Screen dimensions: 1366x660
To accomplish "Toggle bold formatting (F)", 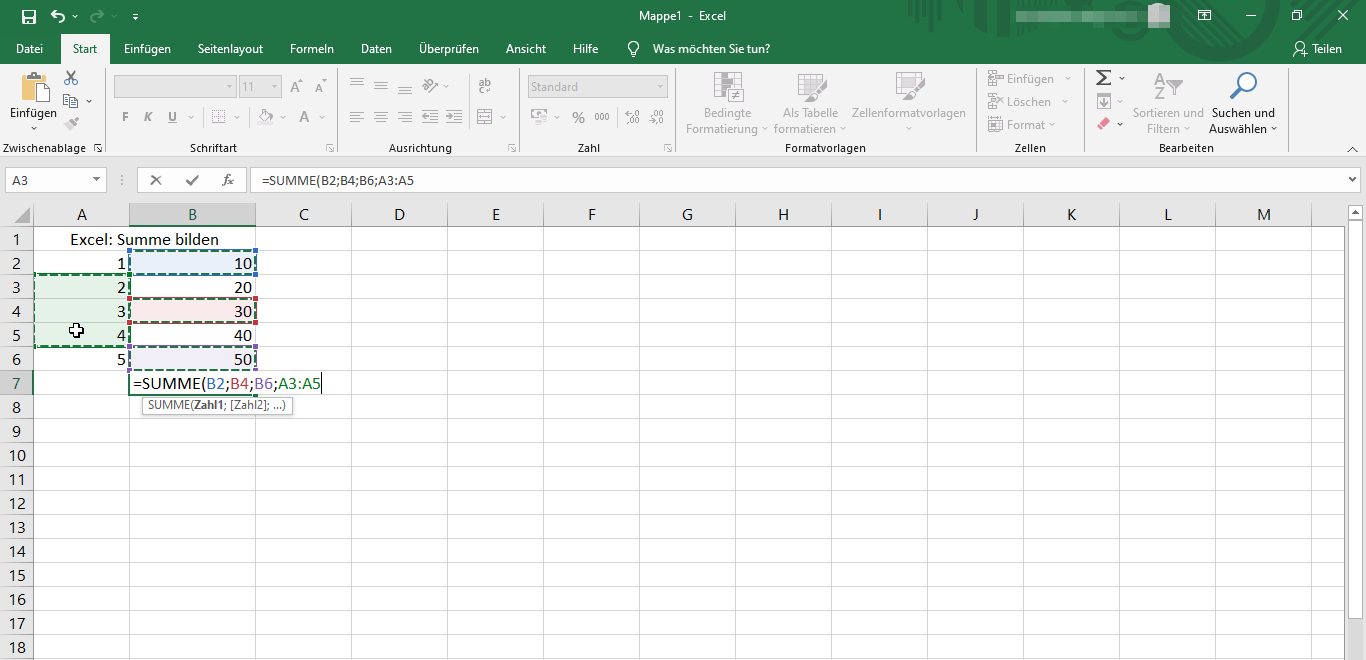I will (125, 117).
